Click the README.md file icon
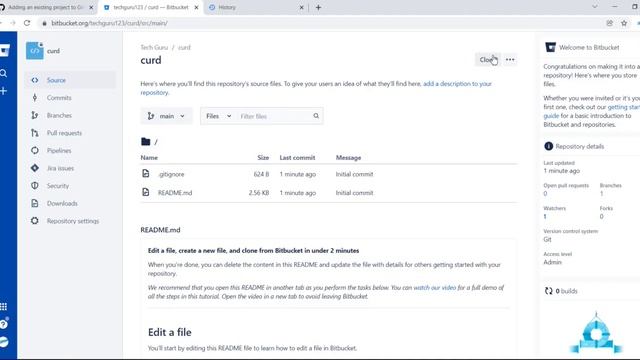 (x=146, y=192)
